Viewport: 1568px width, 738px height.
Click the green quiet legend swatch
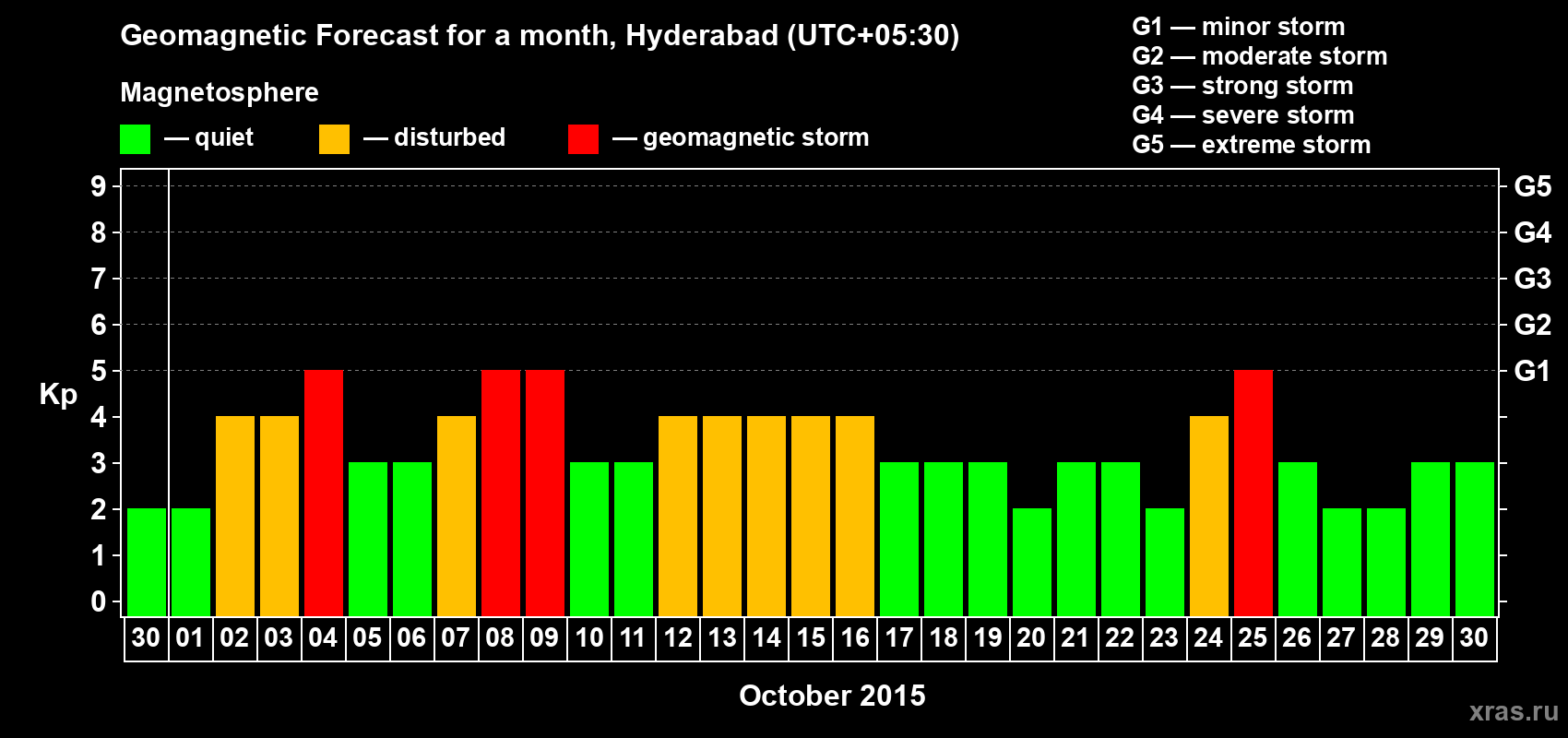pyautogui.click(x=135, y=139)
